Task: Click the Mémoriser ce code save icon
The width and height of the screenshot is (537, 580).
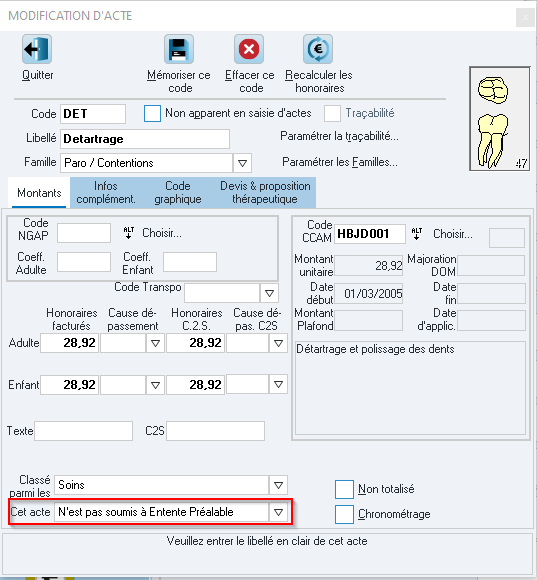Action: pos(179,49)
